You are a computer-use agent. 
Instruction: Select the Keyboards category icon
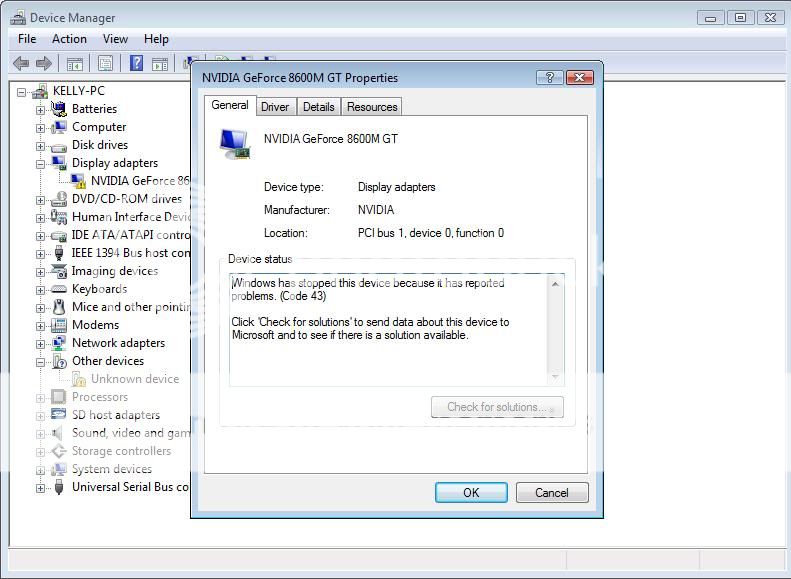point(58,289)
